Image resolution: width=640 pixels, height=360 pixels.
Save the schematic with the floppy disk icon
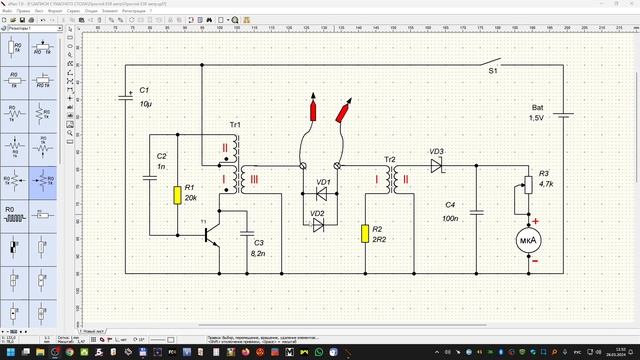tap(22, 20)
